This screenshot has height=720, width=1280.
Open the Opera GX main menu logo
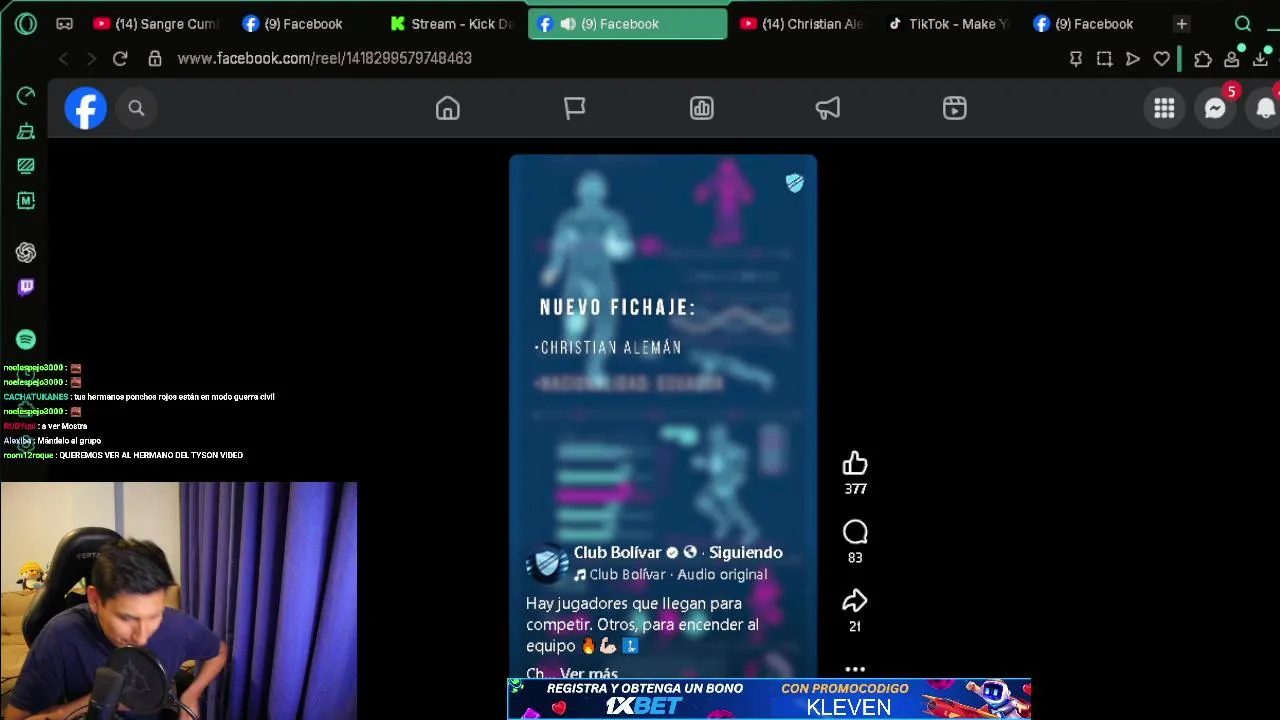pos(26,23)
